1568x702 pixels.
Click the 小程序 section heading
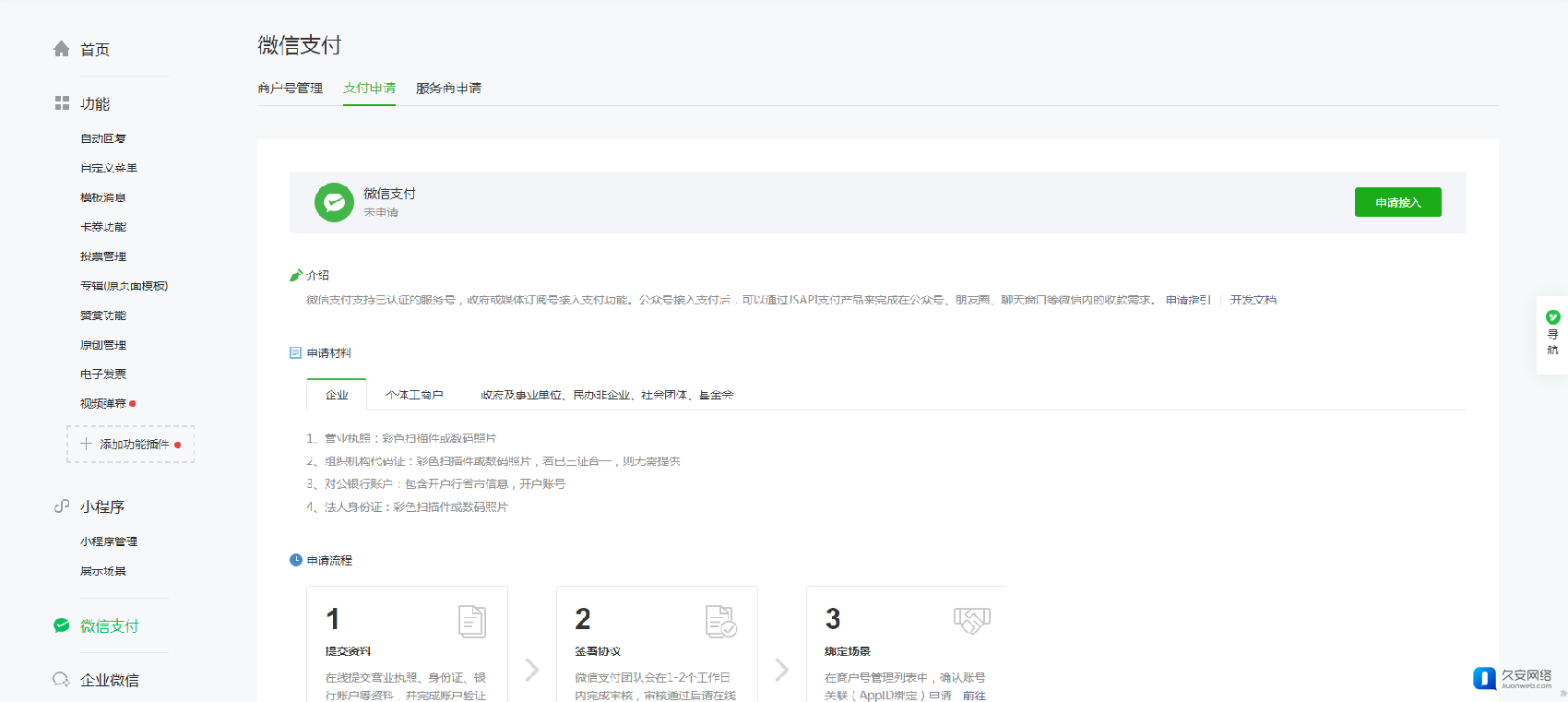coord(102,507)
